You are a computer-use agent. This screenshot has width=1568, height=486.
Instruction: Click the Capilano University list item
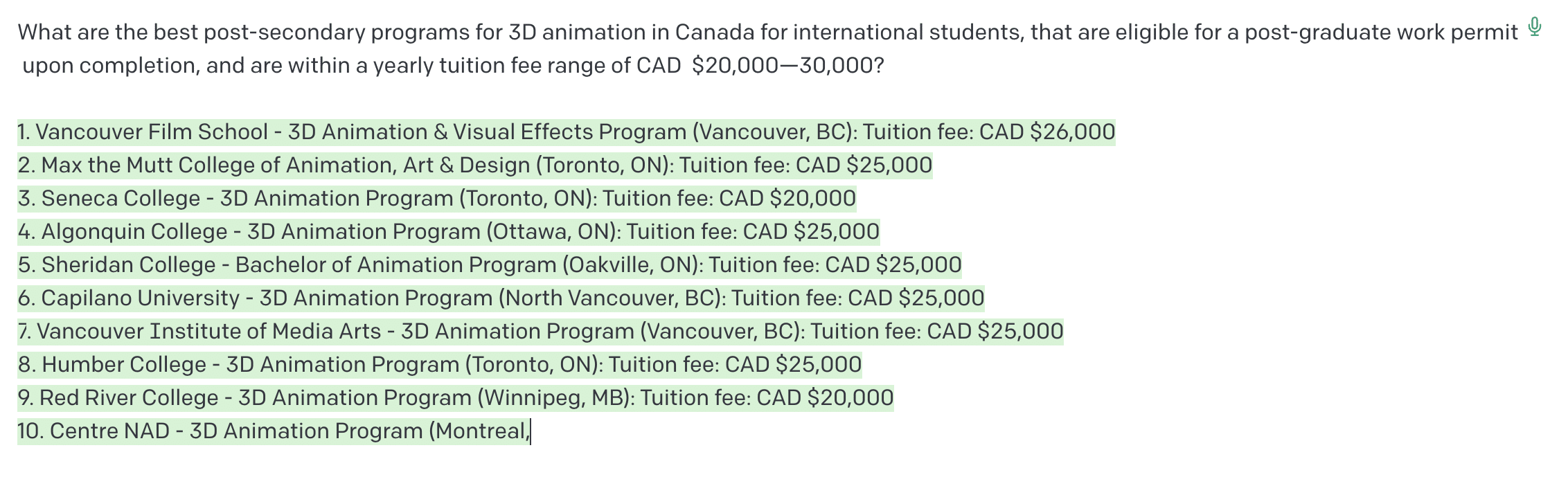tap(500, 298)
